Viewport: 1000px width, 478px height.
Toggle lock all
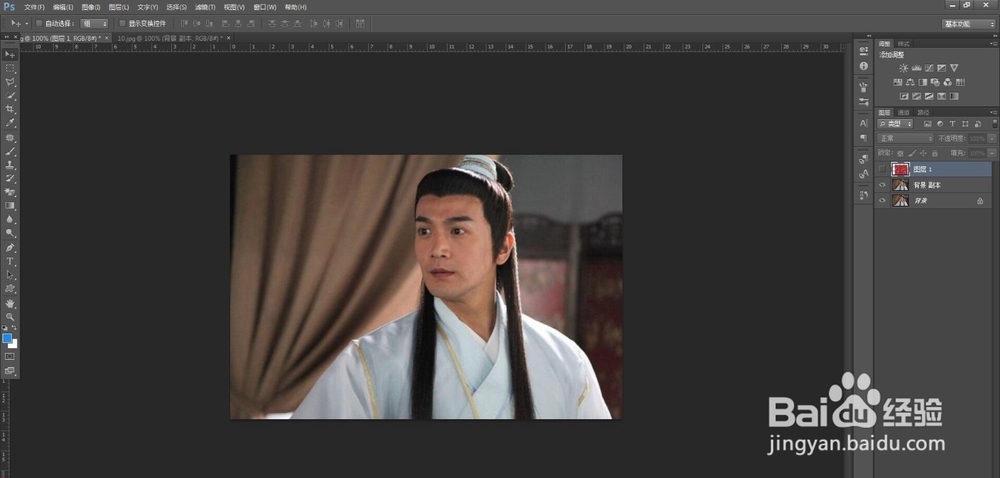(934, 154)
